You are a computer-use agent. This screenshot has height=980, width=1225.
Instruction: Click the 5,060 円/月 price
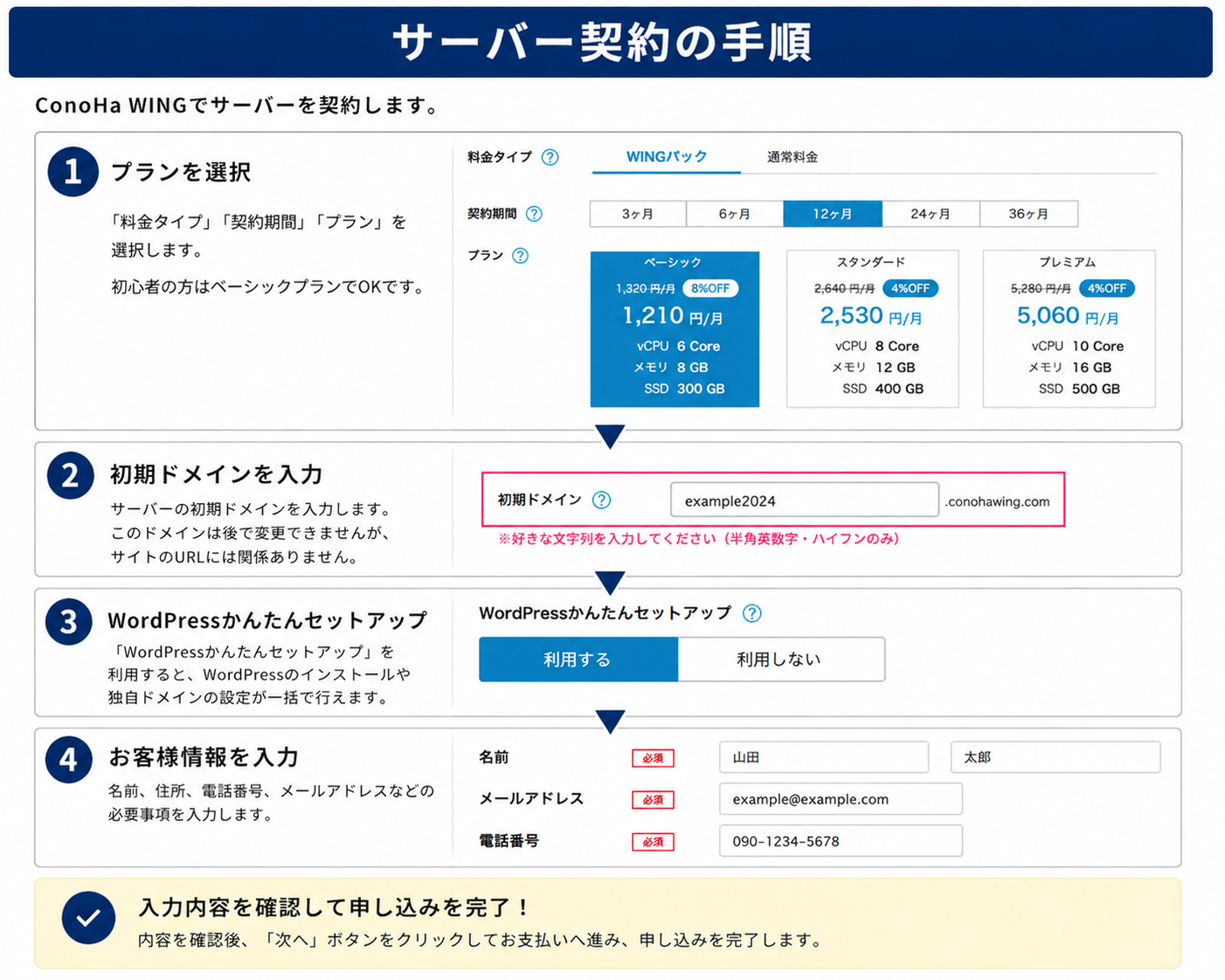click(x=1068, y=316)
